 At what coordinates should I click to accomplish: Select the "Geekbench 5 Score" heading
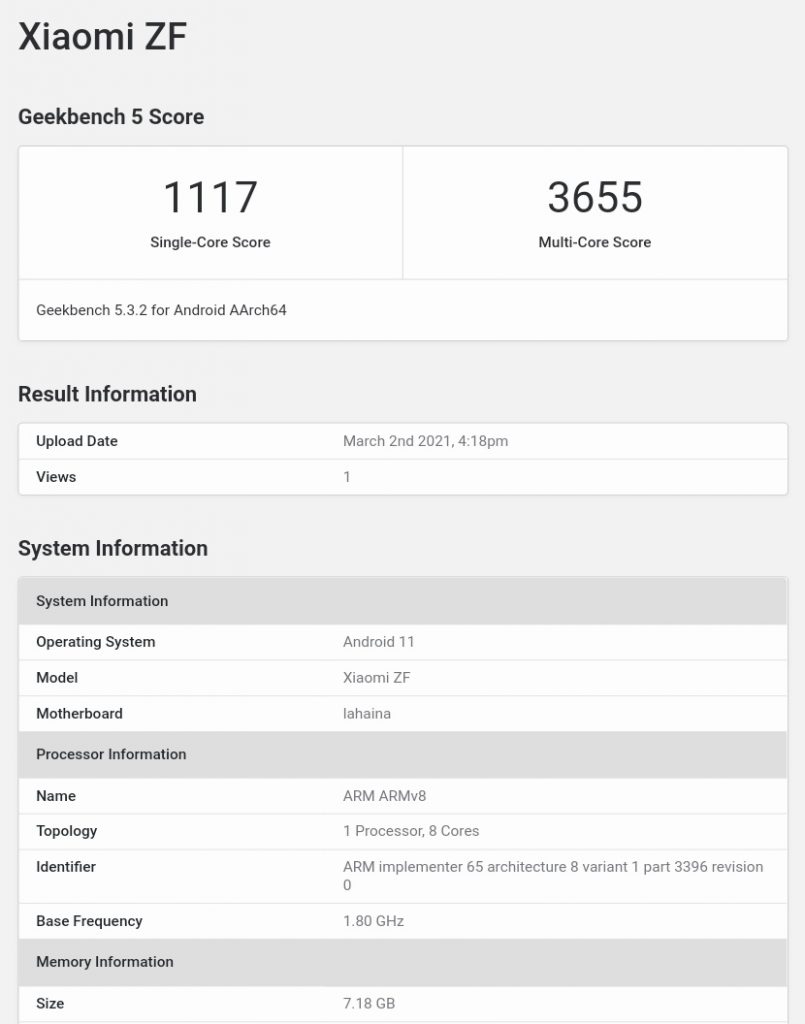click(111, 117)
